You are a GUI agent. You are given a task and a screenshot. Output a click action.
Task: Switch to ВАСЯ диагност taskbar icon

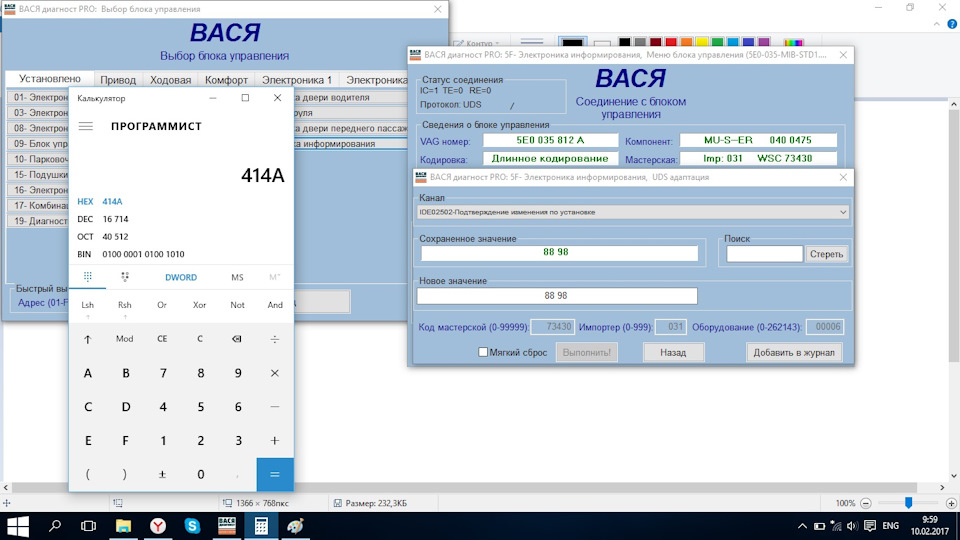point(227,526)
